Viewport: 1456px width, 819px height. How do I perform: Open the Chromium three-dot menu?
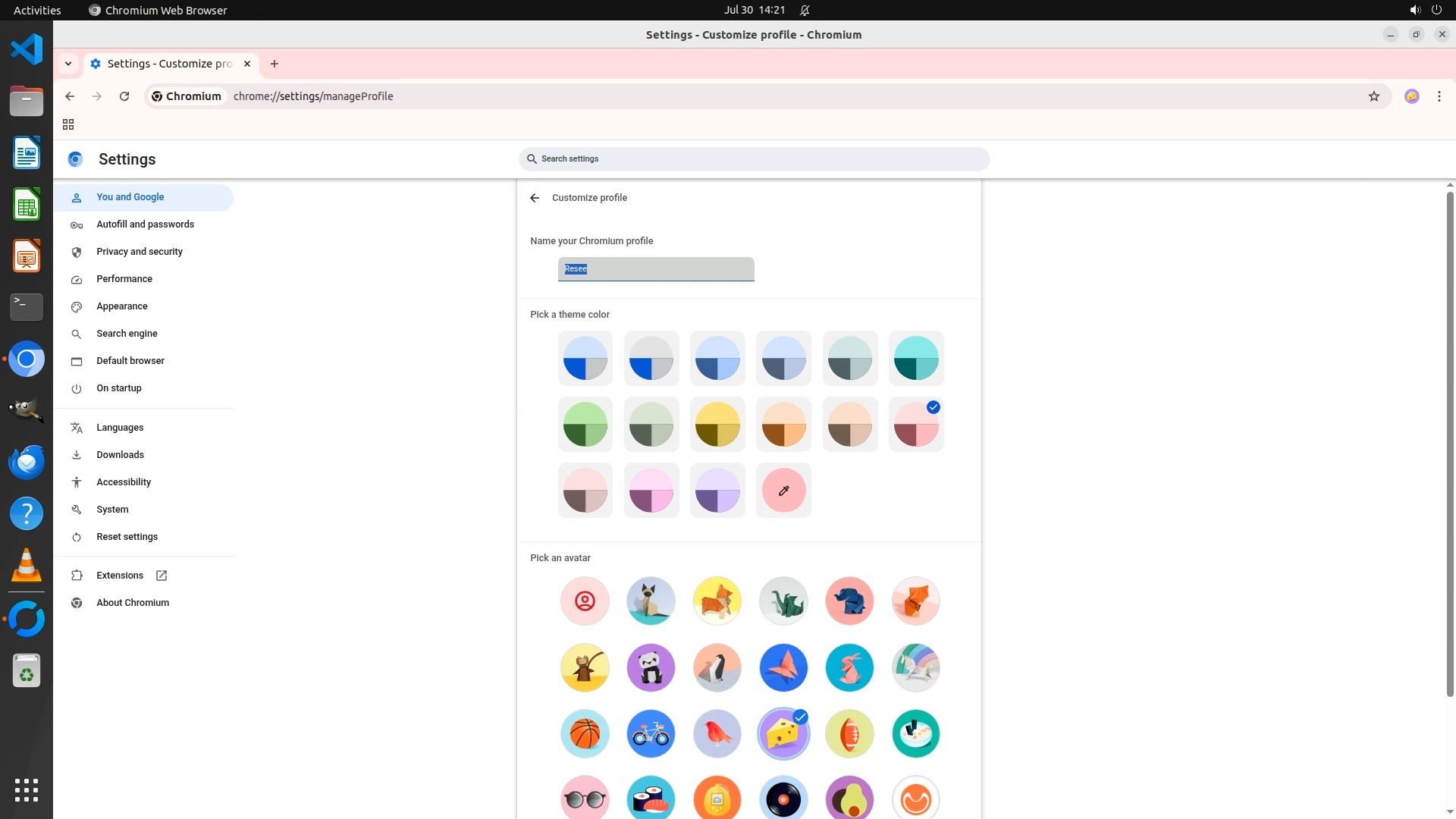tap(1439, 96)
